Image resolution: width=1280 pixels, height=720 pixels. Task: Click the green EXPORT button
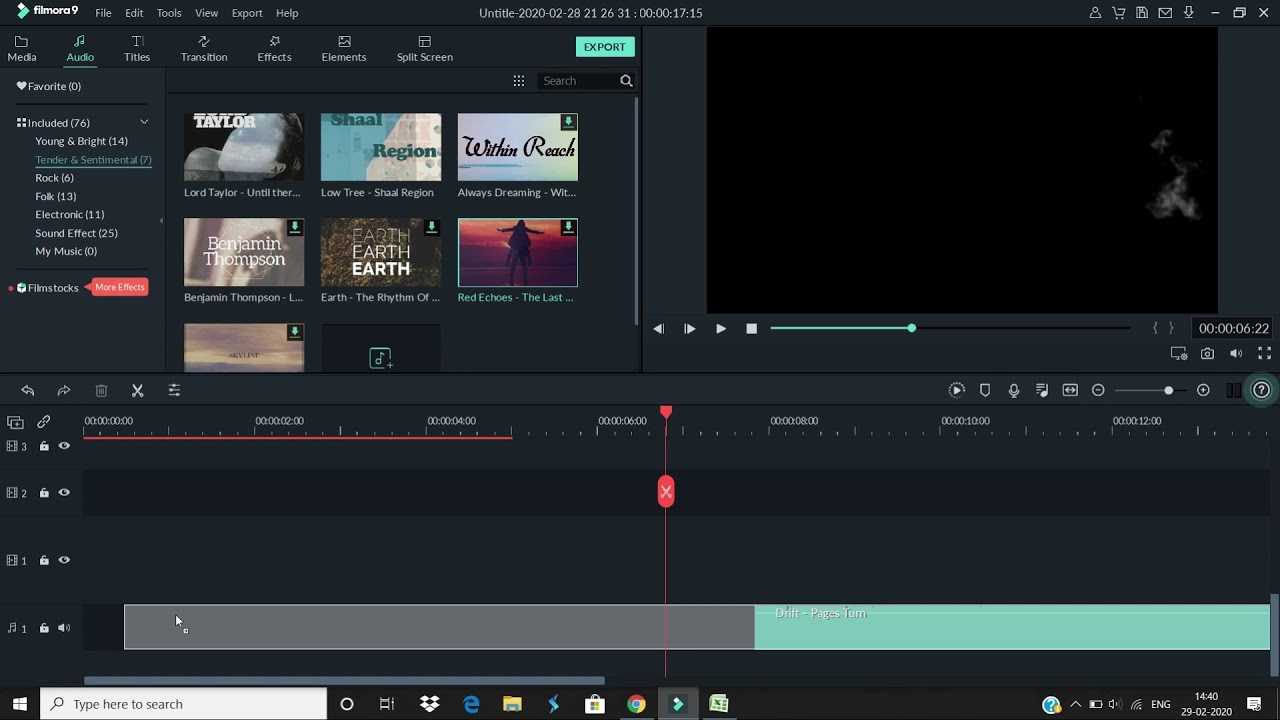click(605, 47)
